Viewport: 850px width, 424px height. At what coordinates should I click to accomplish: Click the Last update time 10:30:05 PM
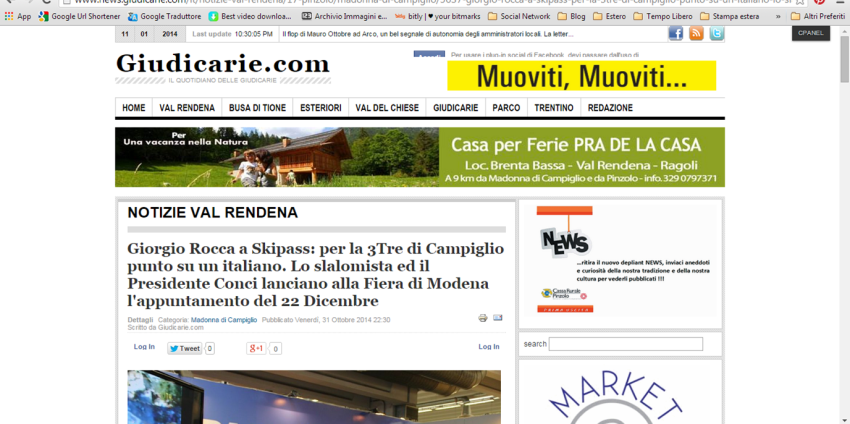[x=254, y=34]
